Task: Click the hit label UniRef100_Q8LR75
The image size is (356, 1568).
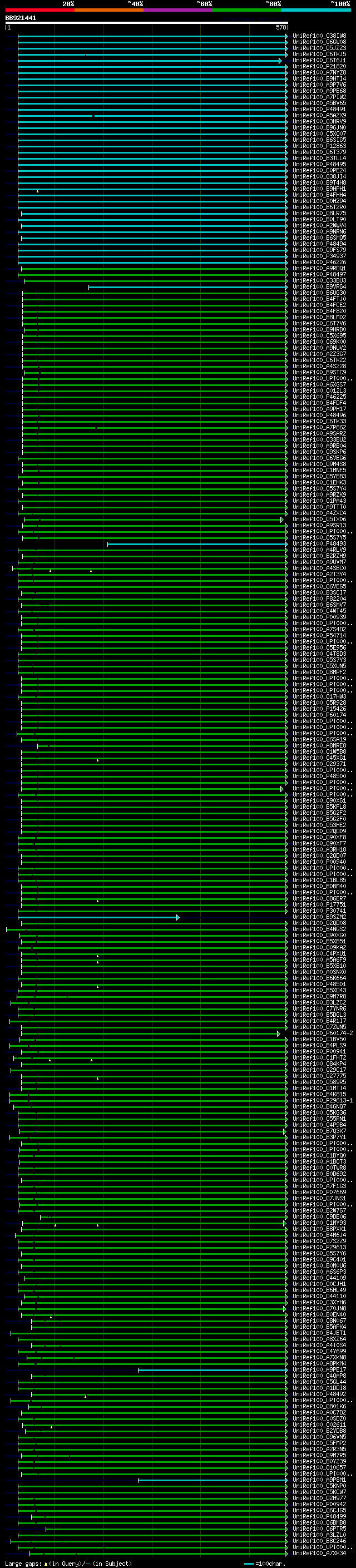Action: pyautogui.click(x=319, y=214)
